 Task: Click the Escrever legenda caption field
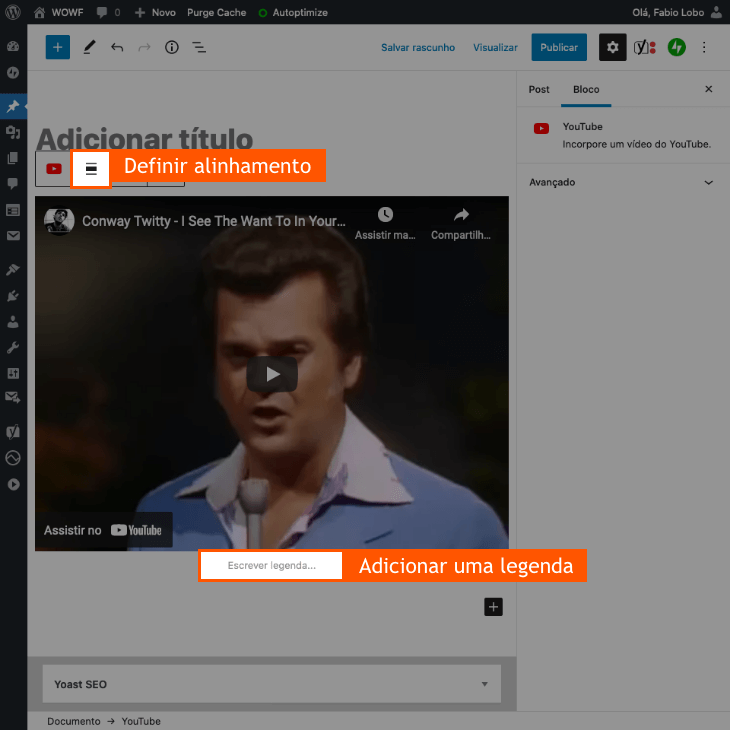(x=271, y=565)
